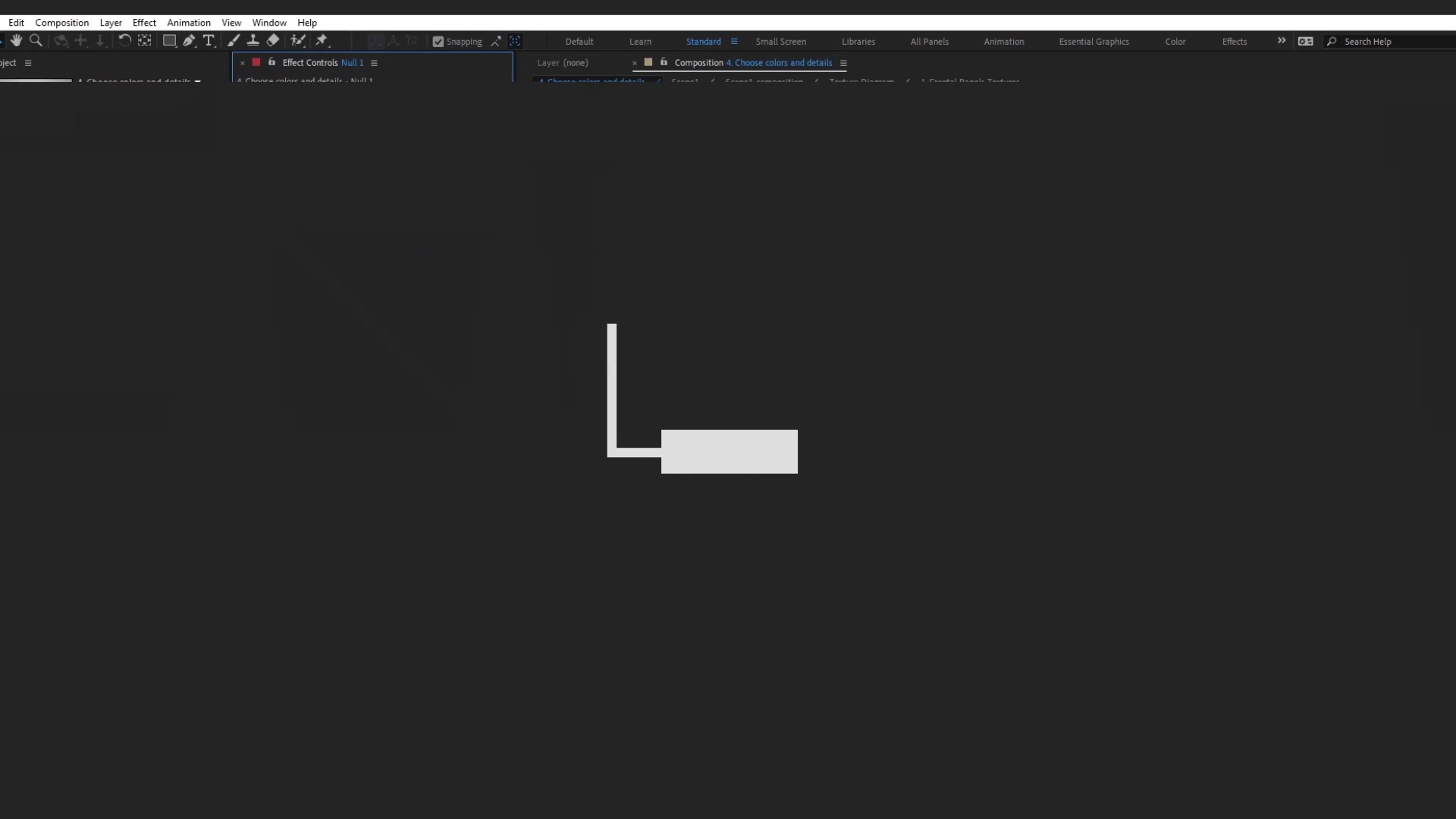
Task: Select the Brush tool
Action: pyautogui.click(x=234, y=41)
